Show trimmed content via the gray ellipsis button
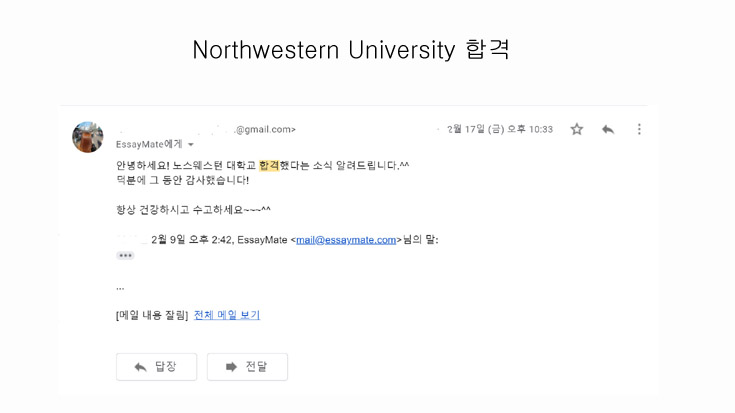The height and width of the screenshot is (413, 735). pos(125,255)
